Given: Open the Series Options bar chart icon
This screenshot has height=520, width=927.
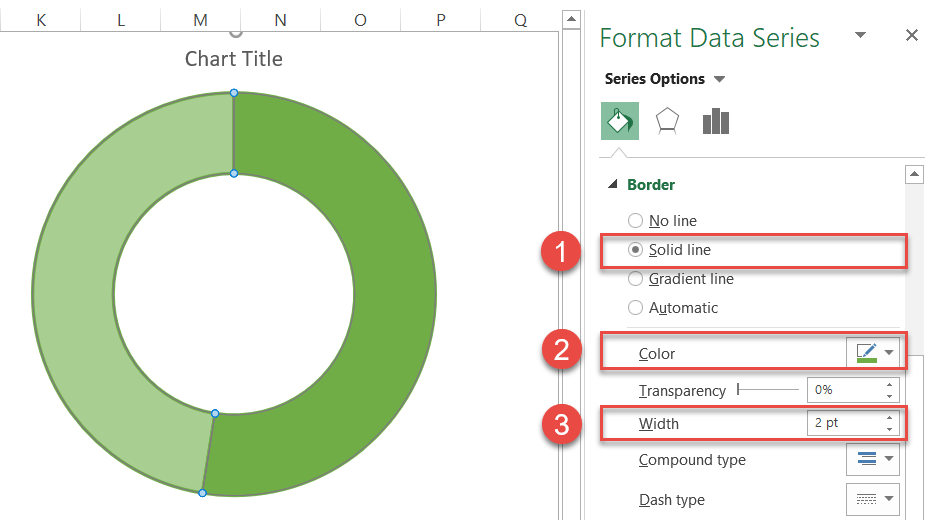Looking at the screenshot, I should [x=715, y=121].
